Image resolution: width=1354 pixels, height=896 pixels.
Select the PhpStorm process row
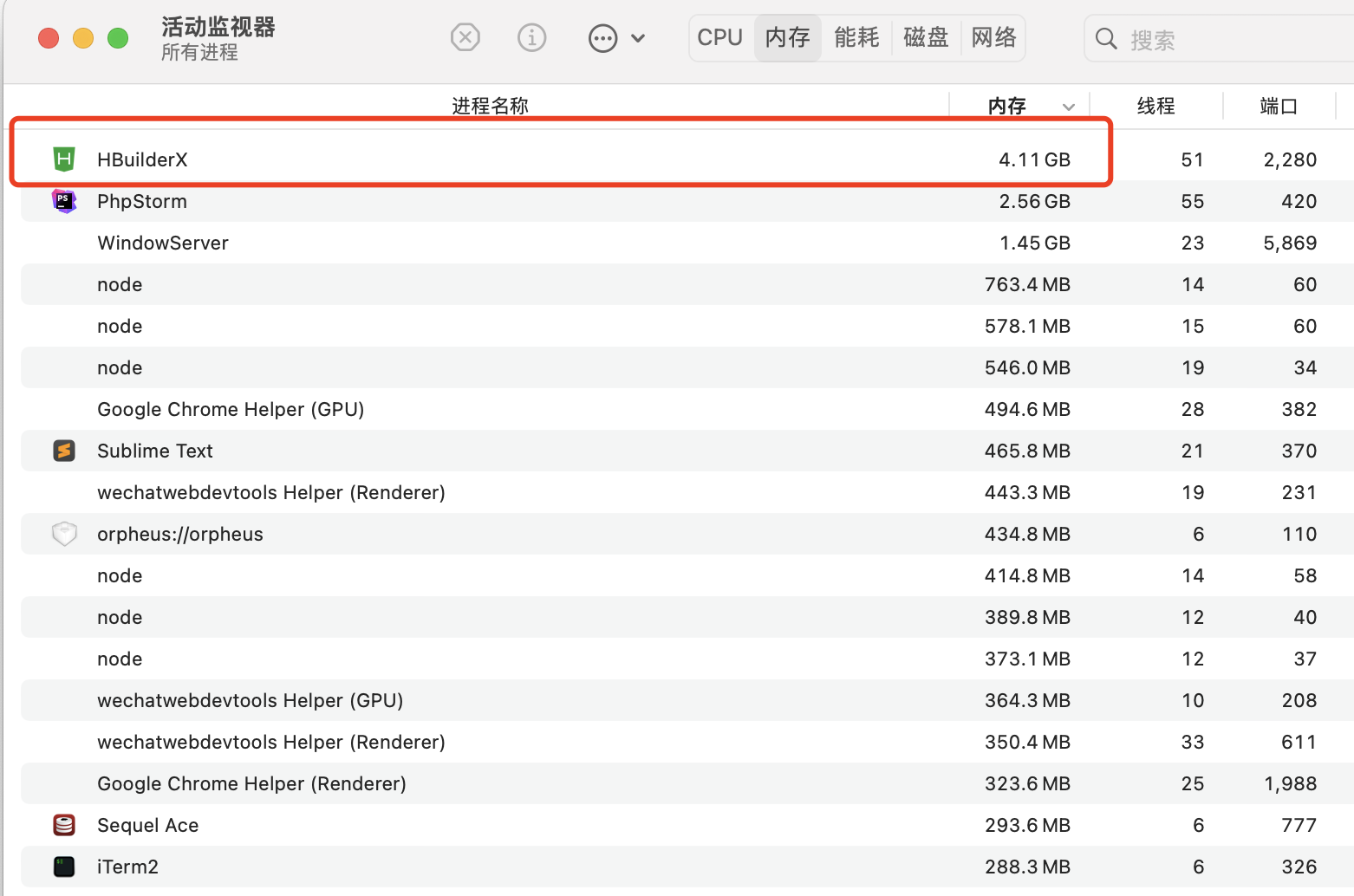(687, 201)
